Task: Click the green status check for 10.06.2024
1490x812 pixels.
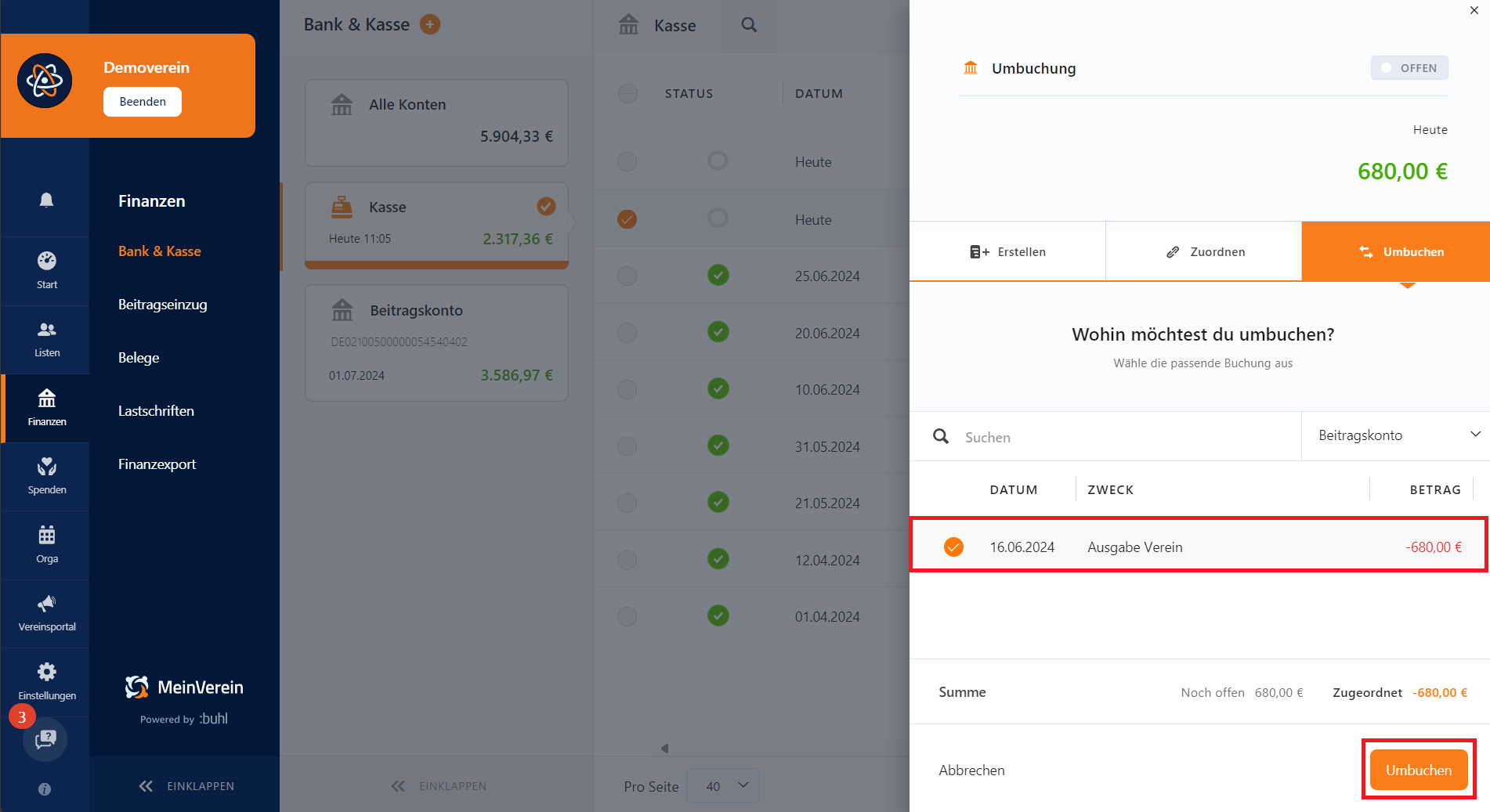Action: coord(718,388)
